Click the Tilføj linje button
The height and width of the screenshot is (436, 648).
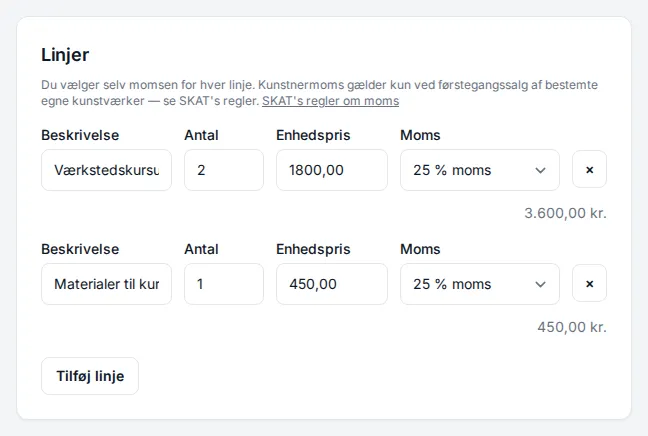[90, 376]
